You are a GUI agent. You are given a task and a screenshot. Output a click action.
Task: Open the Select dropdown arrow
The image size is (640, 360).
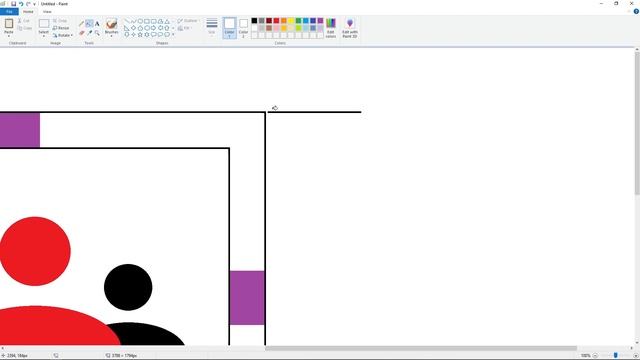[44, 36]
